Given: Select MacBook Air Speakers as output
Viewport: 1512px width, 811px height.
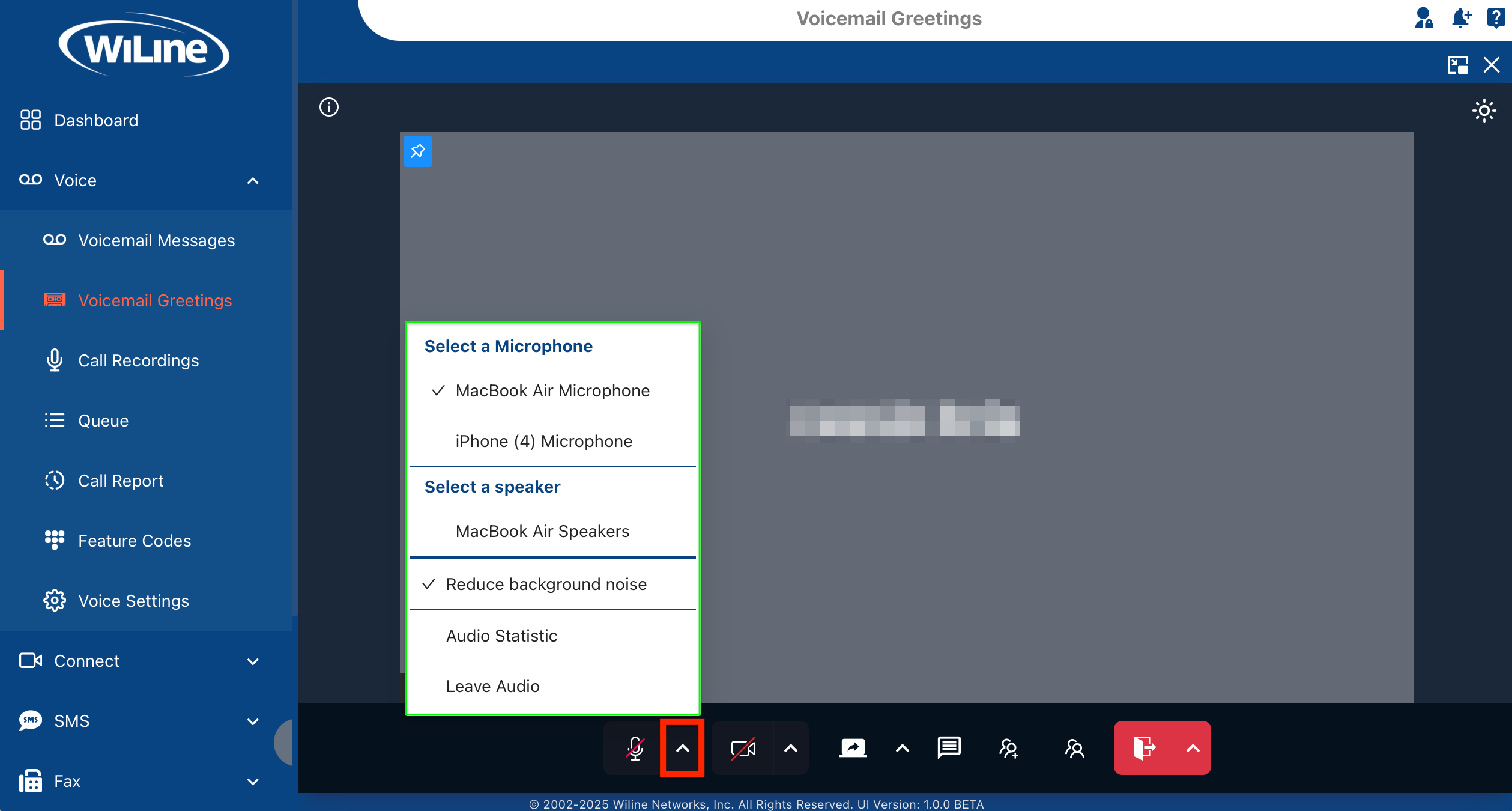Looking at the screenshot, I should coord(542,531).
